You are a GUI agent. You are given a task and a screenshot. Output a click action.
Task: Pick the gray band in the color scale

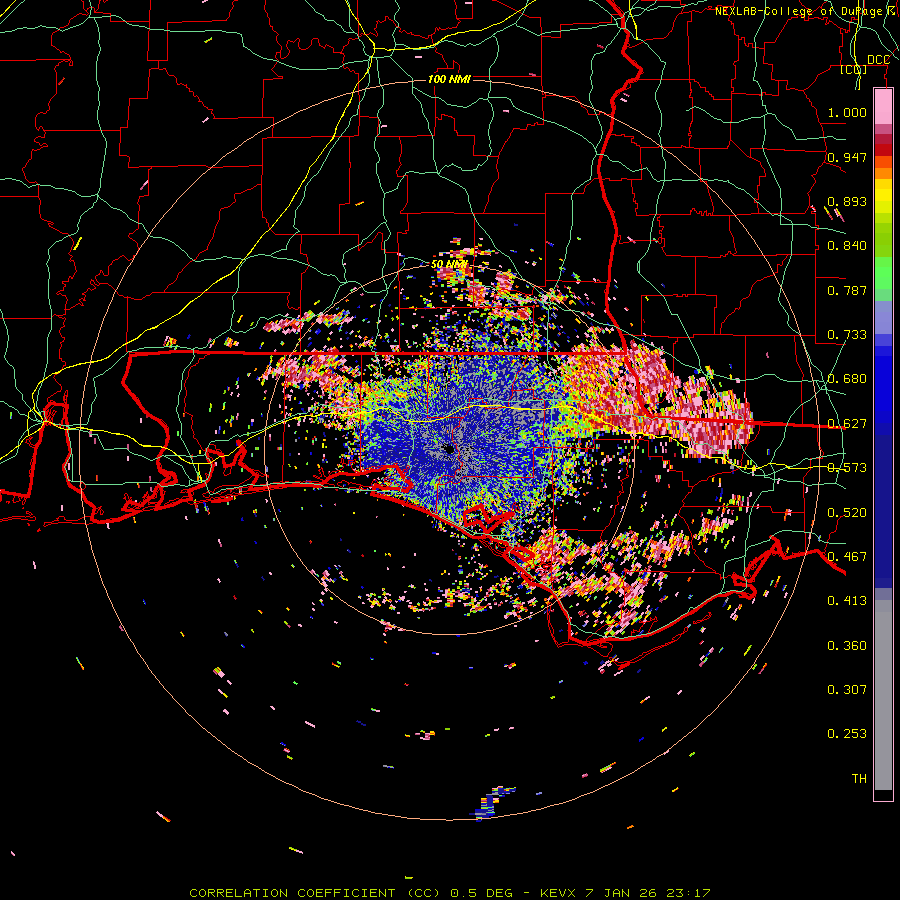(883, 695)
